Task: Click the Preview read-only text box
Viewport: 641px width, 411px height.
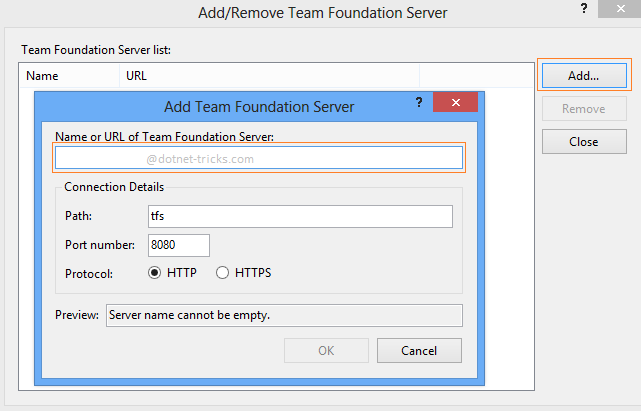Action: point(283,315)
